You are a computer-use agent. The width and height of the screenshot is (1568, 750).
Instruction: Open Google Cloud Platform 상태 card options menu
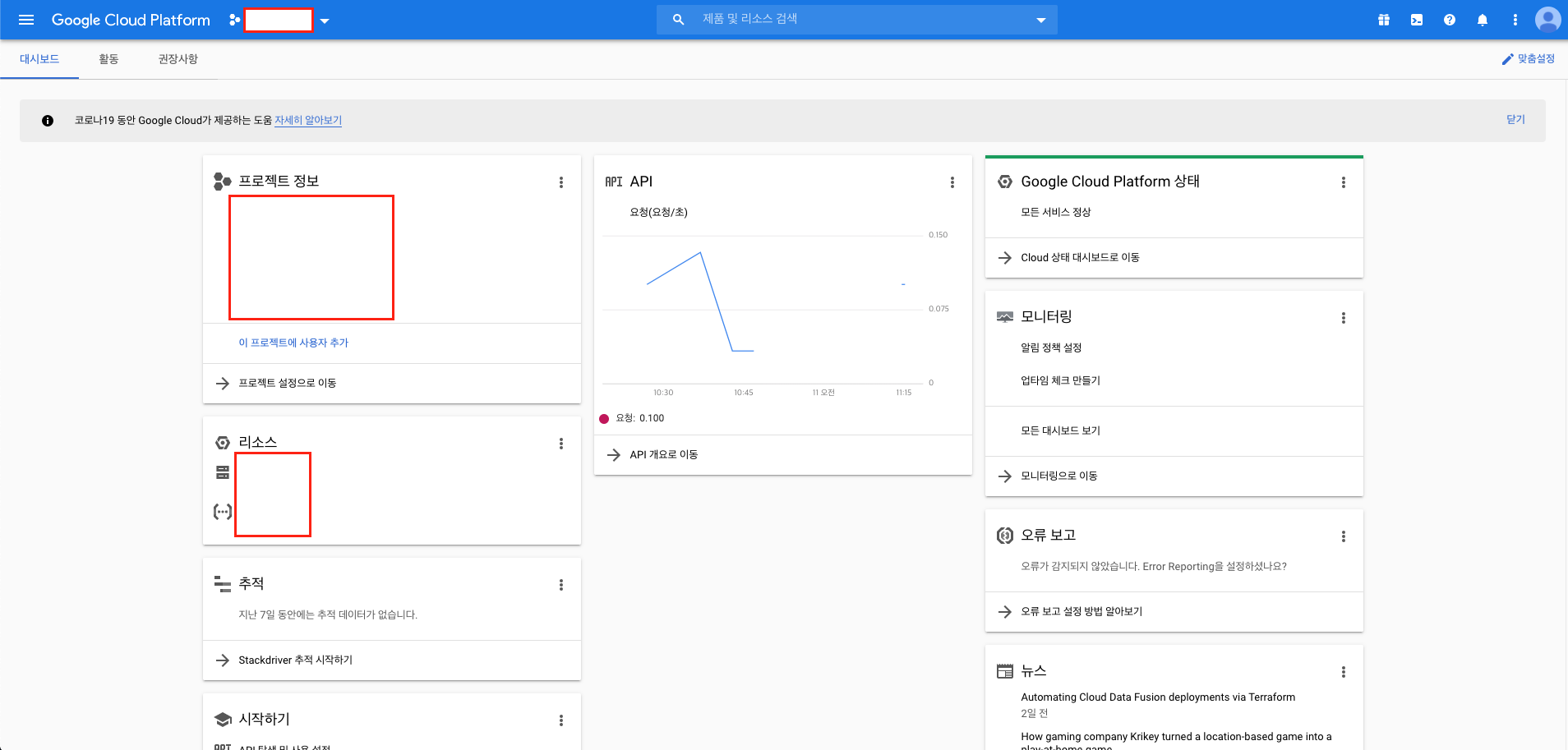click(1344, 182)
